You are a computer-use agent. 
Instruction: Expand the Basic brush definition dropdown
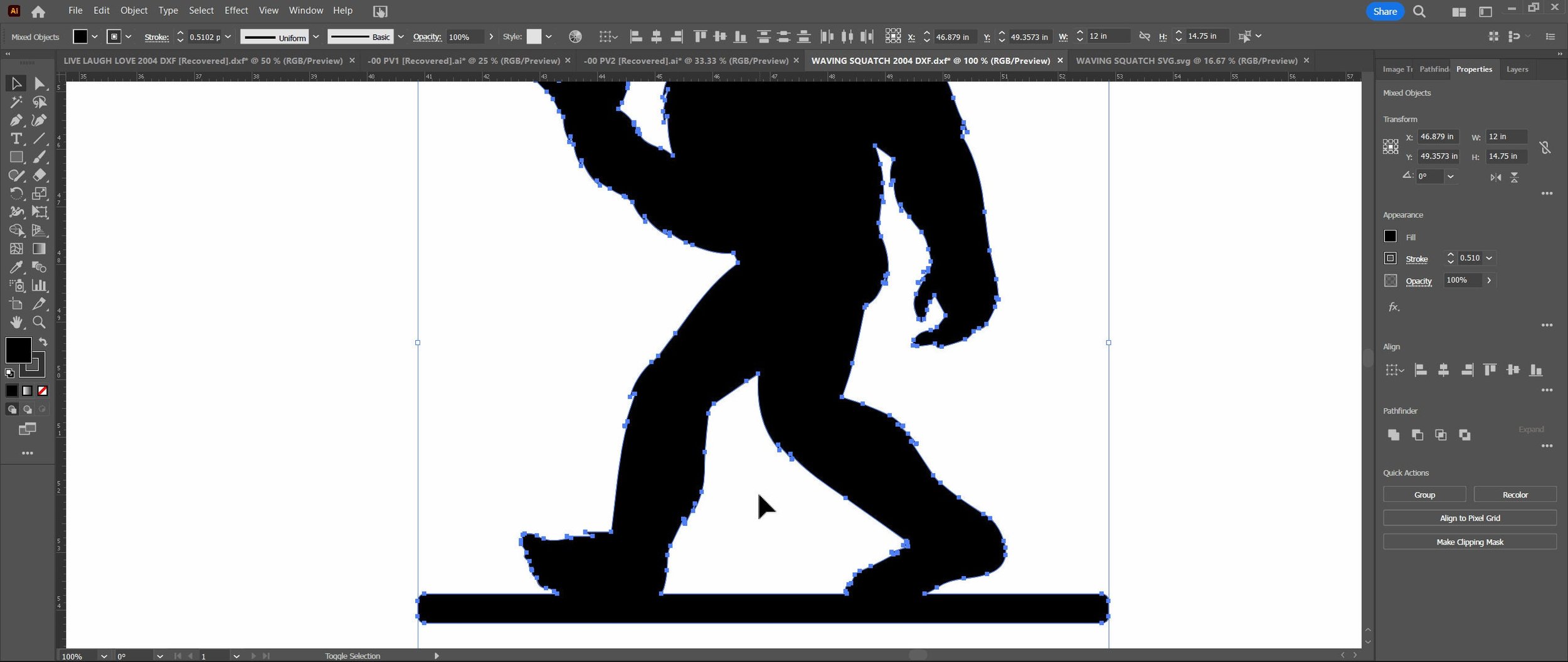pos(401,37)
